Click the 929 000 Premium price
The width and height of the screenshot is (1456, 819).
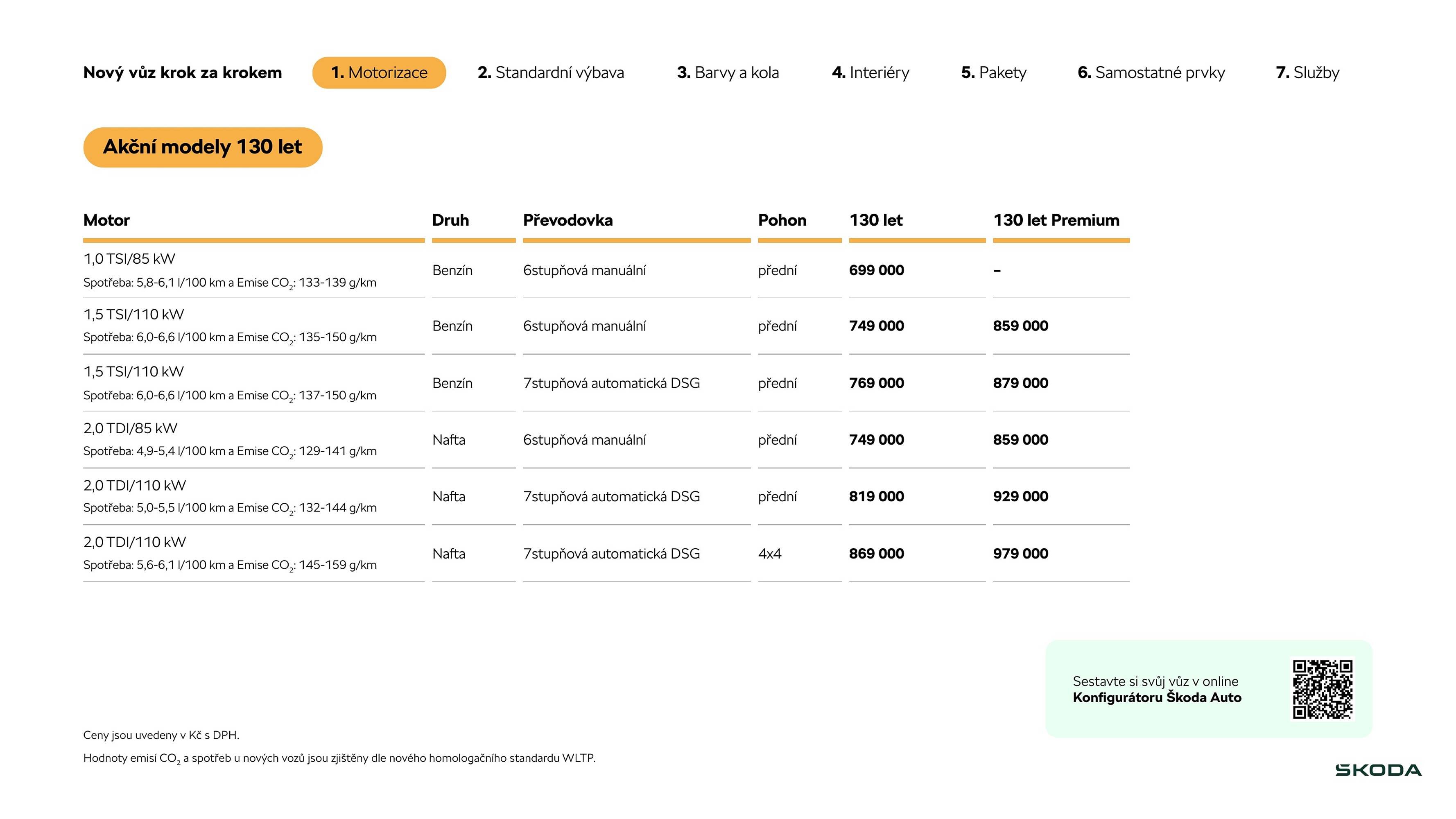point(1020,496)
